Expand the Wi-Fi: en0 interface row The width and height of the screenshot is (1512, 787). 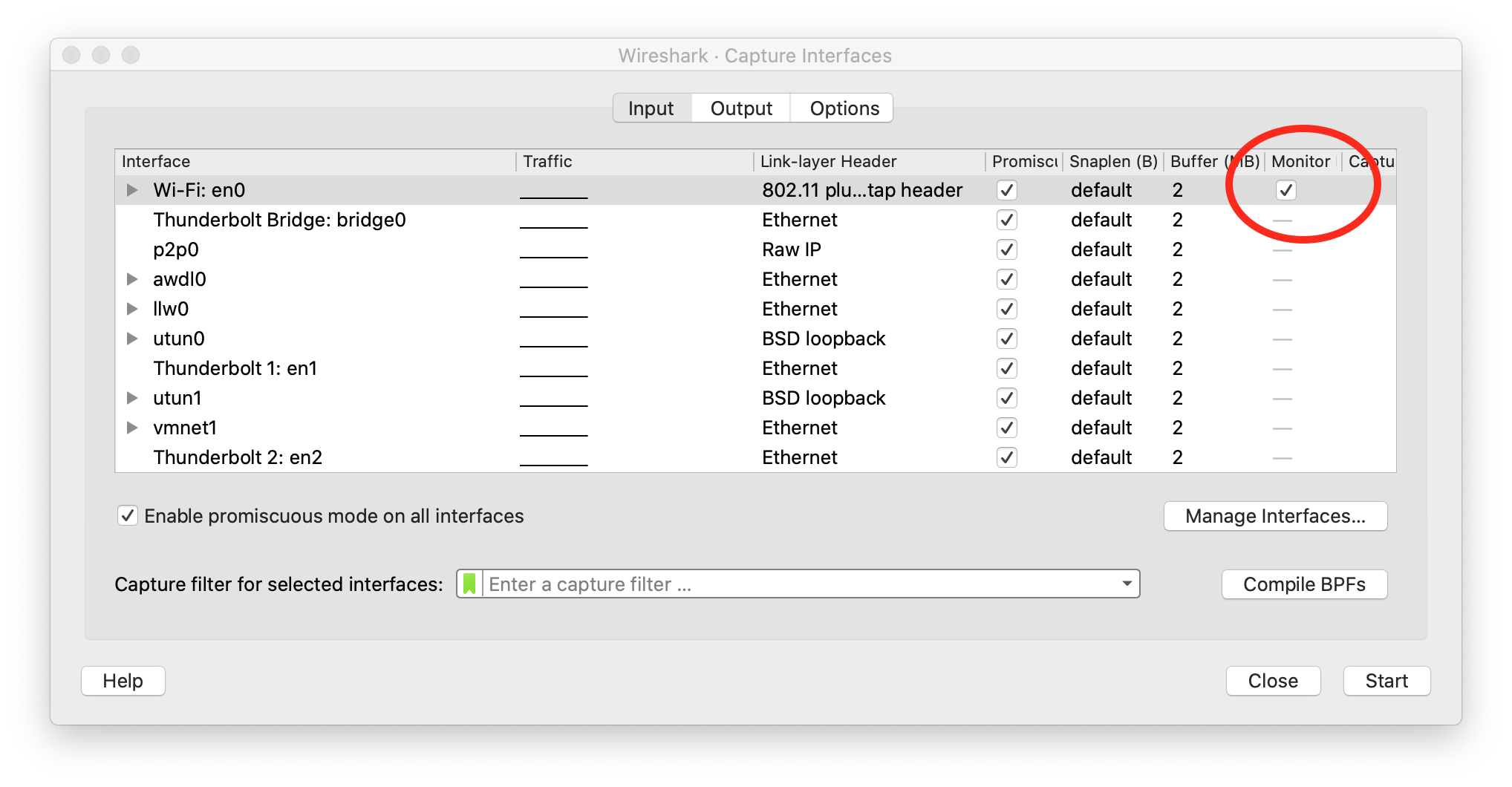[132, 190]
